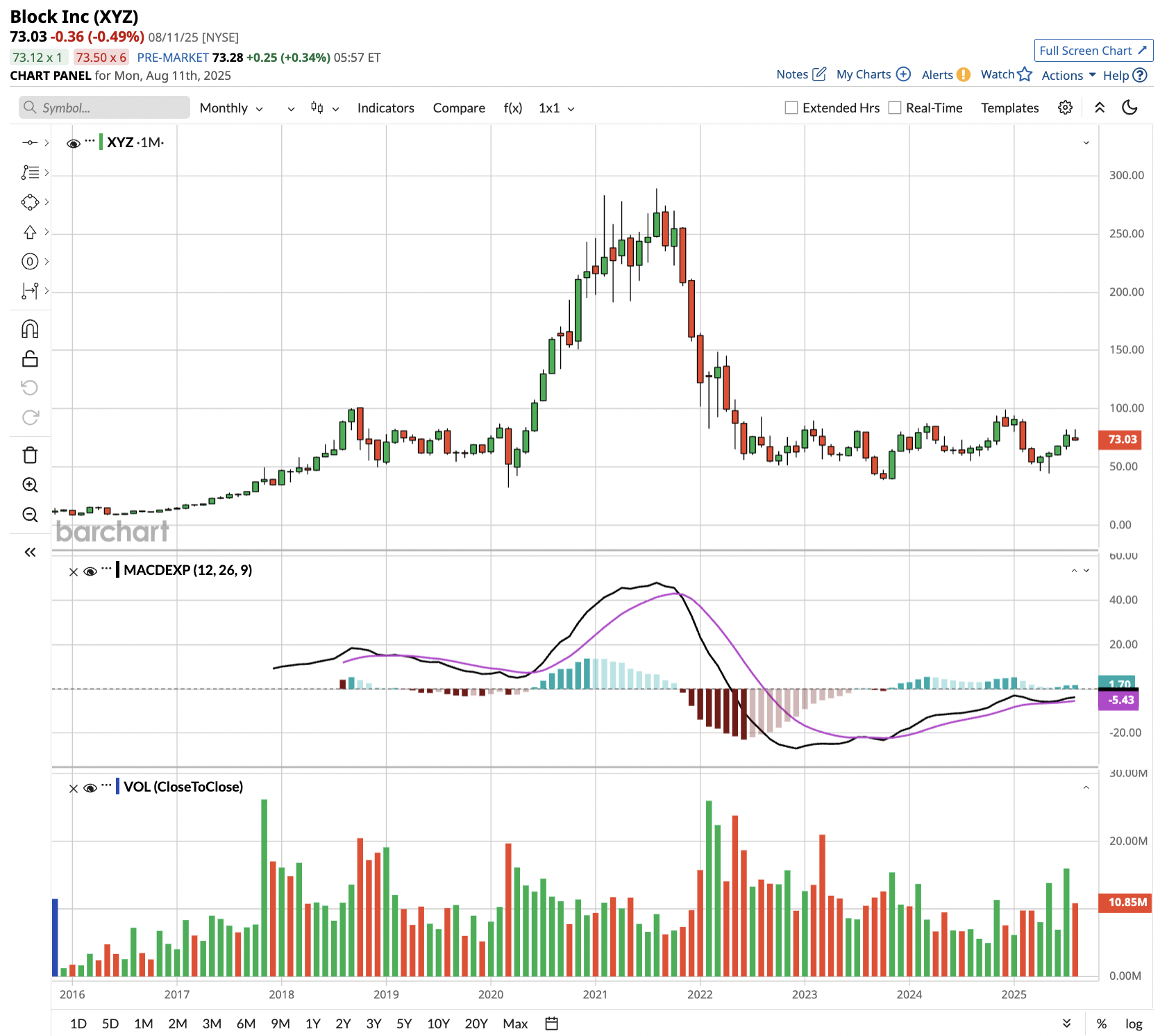
Task: Click the blue VOL color bar
Action: [118, 787]
